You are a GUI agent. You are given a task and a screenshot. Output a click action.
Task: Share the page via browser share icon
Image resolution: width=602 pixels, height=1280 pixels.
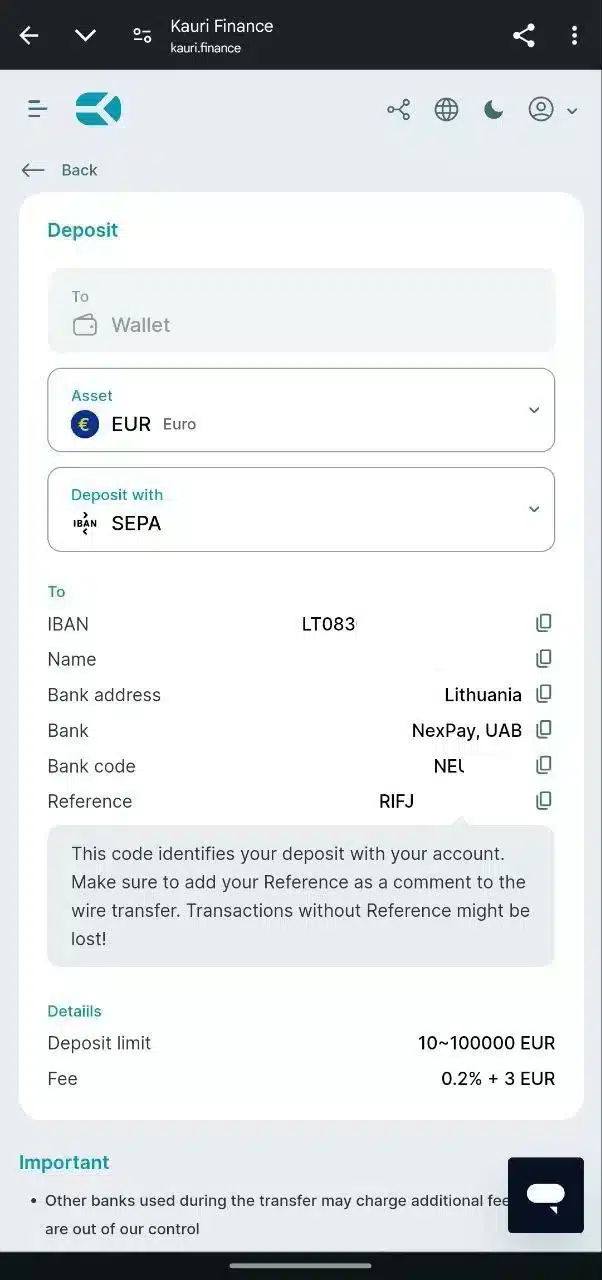[x=524, y=35]
